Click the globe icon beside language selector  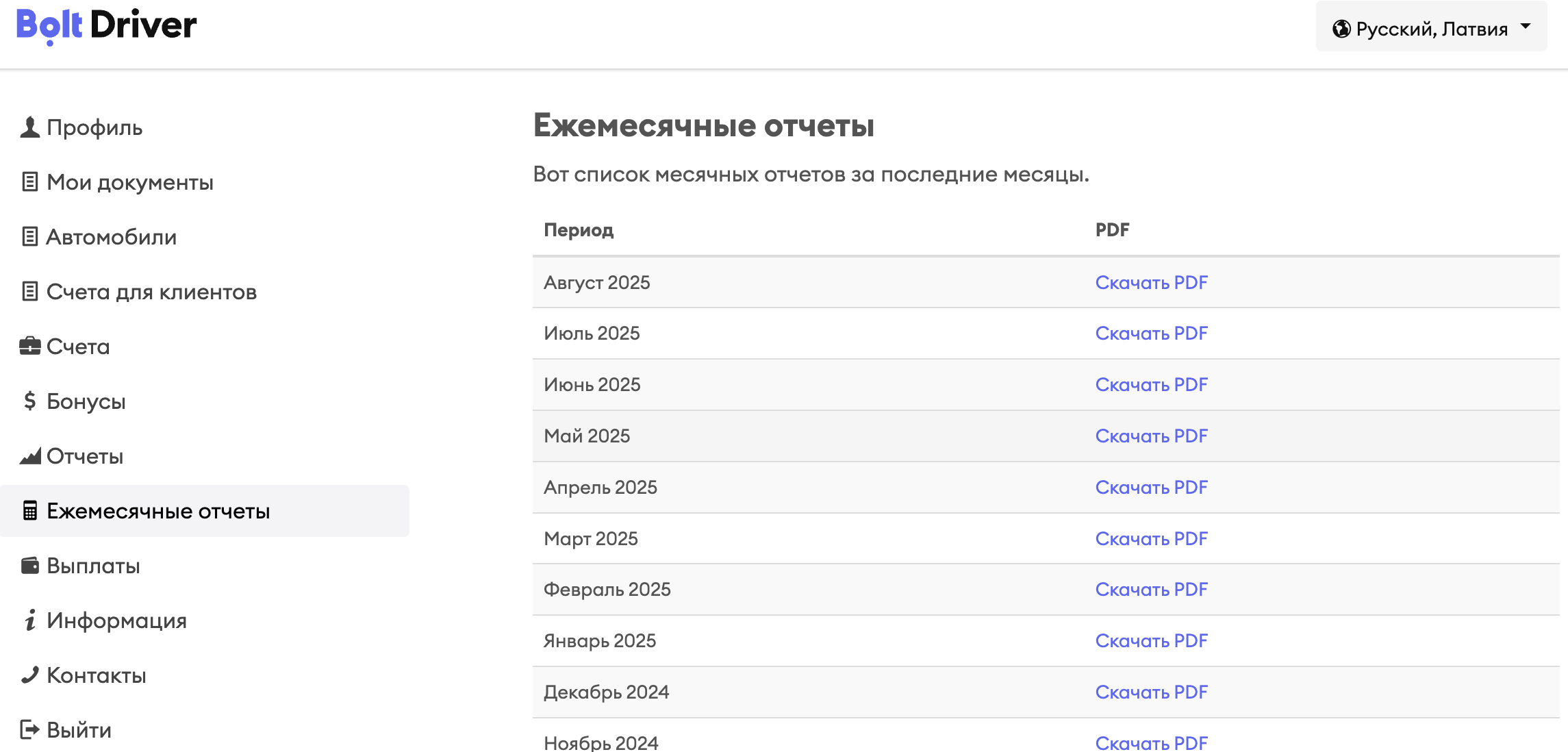pyautogui.click(x=1343, y=27)
